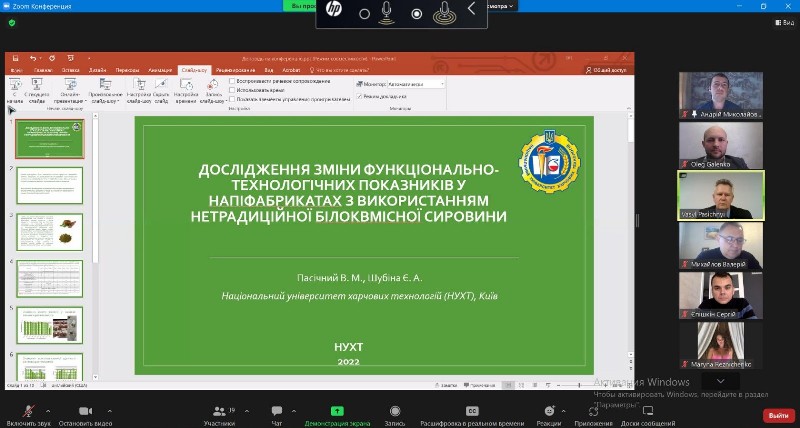Image resolution: width=800 pixels, height=428 pixels.
Task: Click Остановить видео camera icon
Action: coord(86,411)
